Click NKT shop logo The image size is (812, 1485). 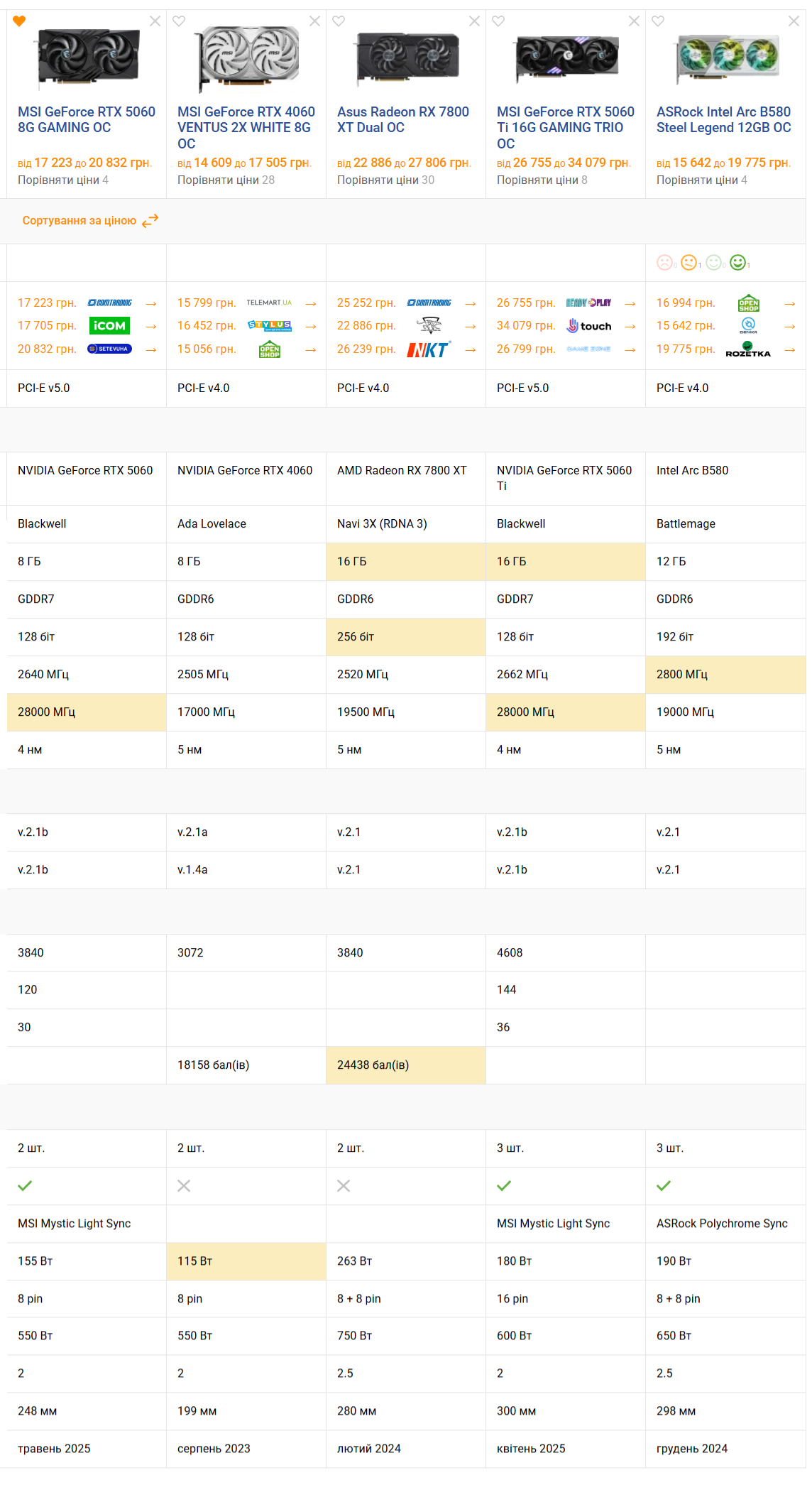[429, 349]
